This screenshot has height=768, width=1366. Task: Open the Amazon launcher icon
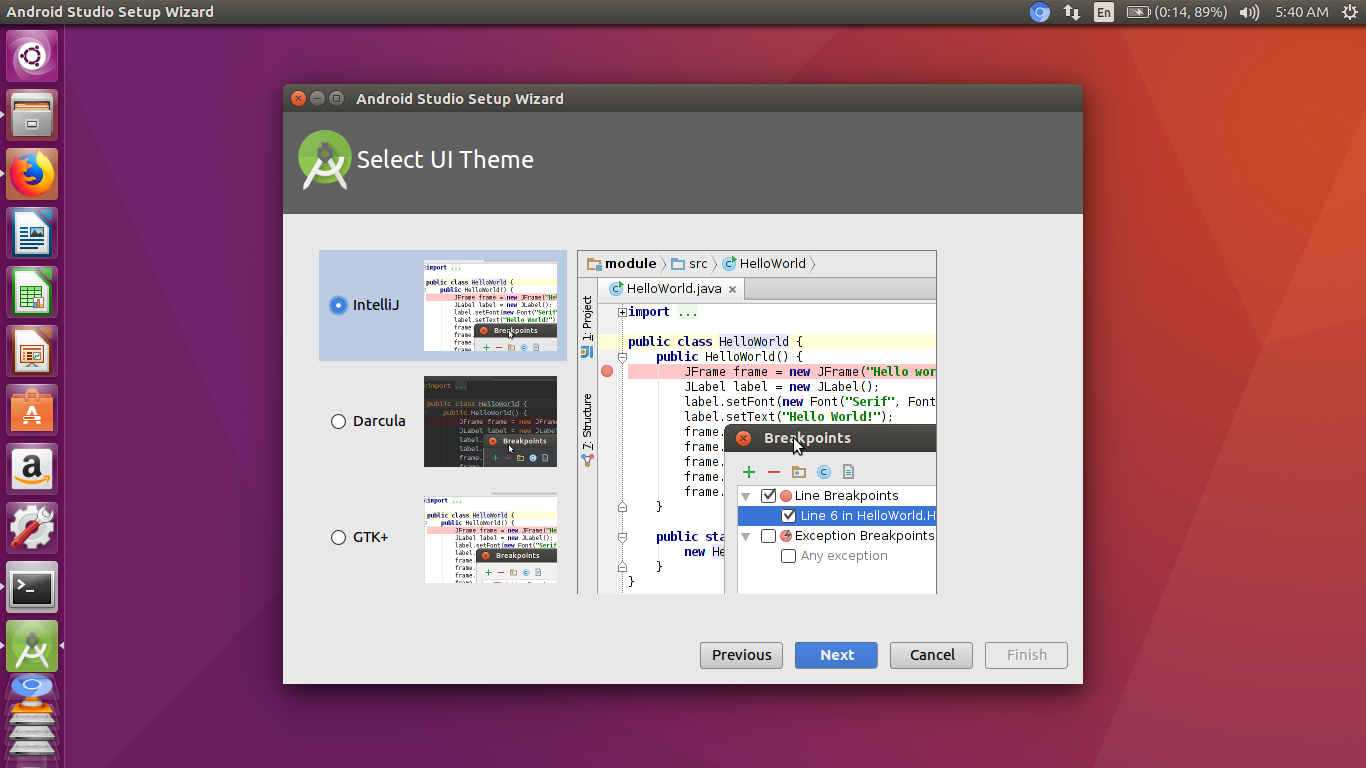pos(32,469)
